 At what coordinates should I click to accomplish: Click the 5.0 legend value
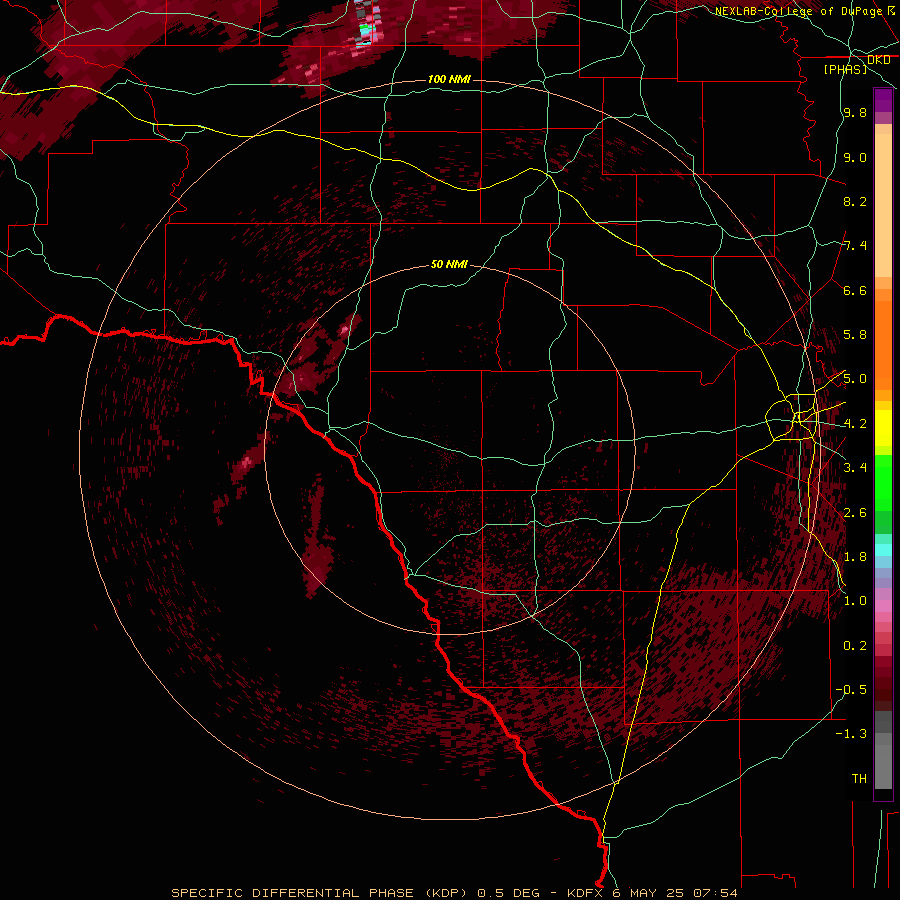click(x=855, y=379)
